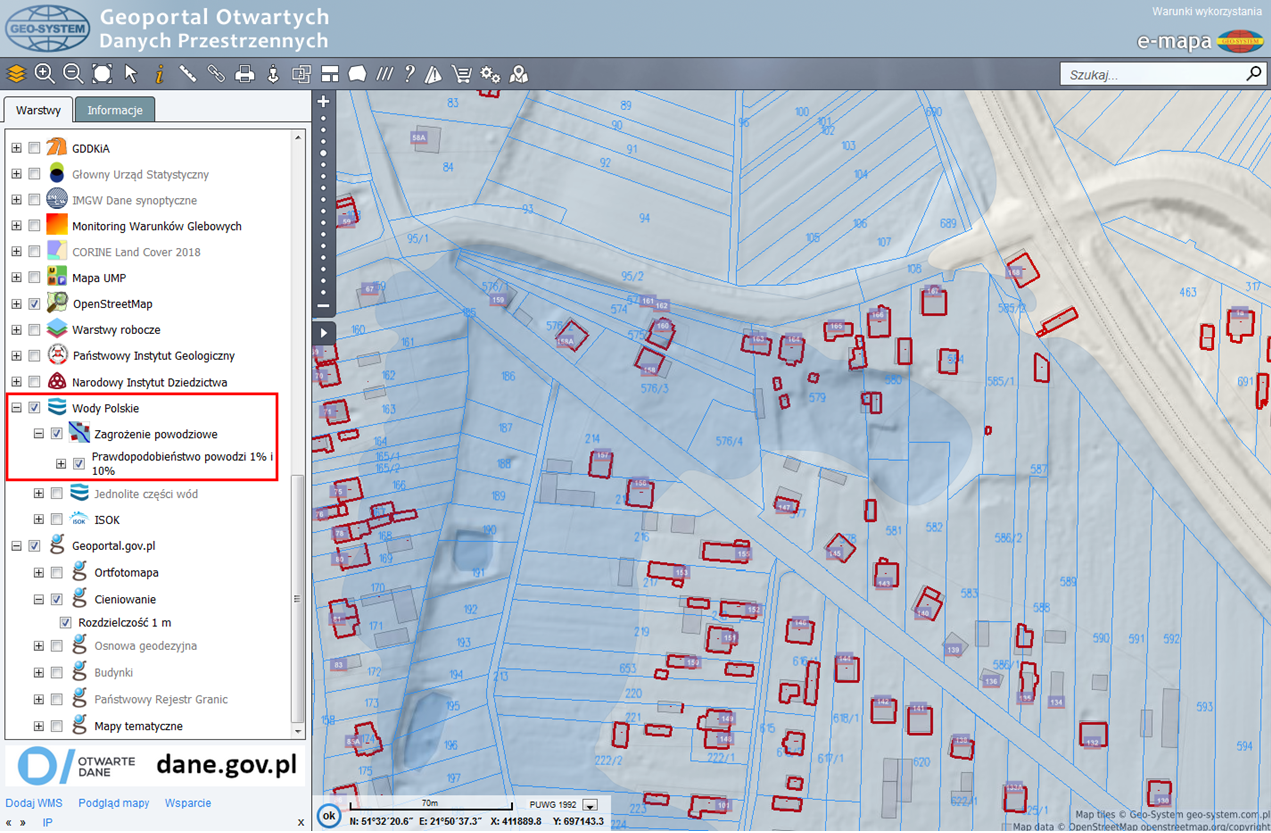Click the zoom out magnifier tool
Screen dimensions: 1271x833
pyautogui.click(x=73, y=74)
